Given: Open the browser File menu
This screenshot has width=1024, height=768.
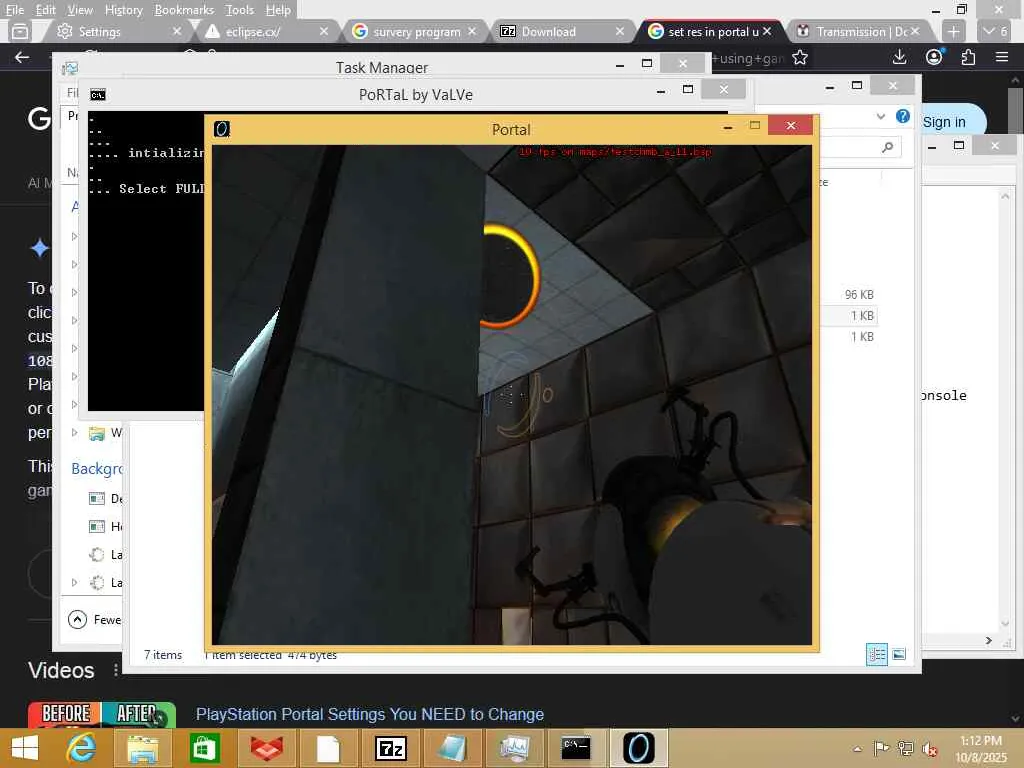Looking at the screenshot, I should coord(14,10).
